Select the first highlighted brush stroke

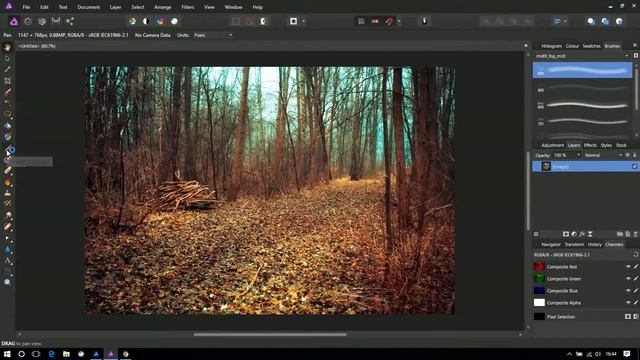tap(582, 70)
